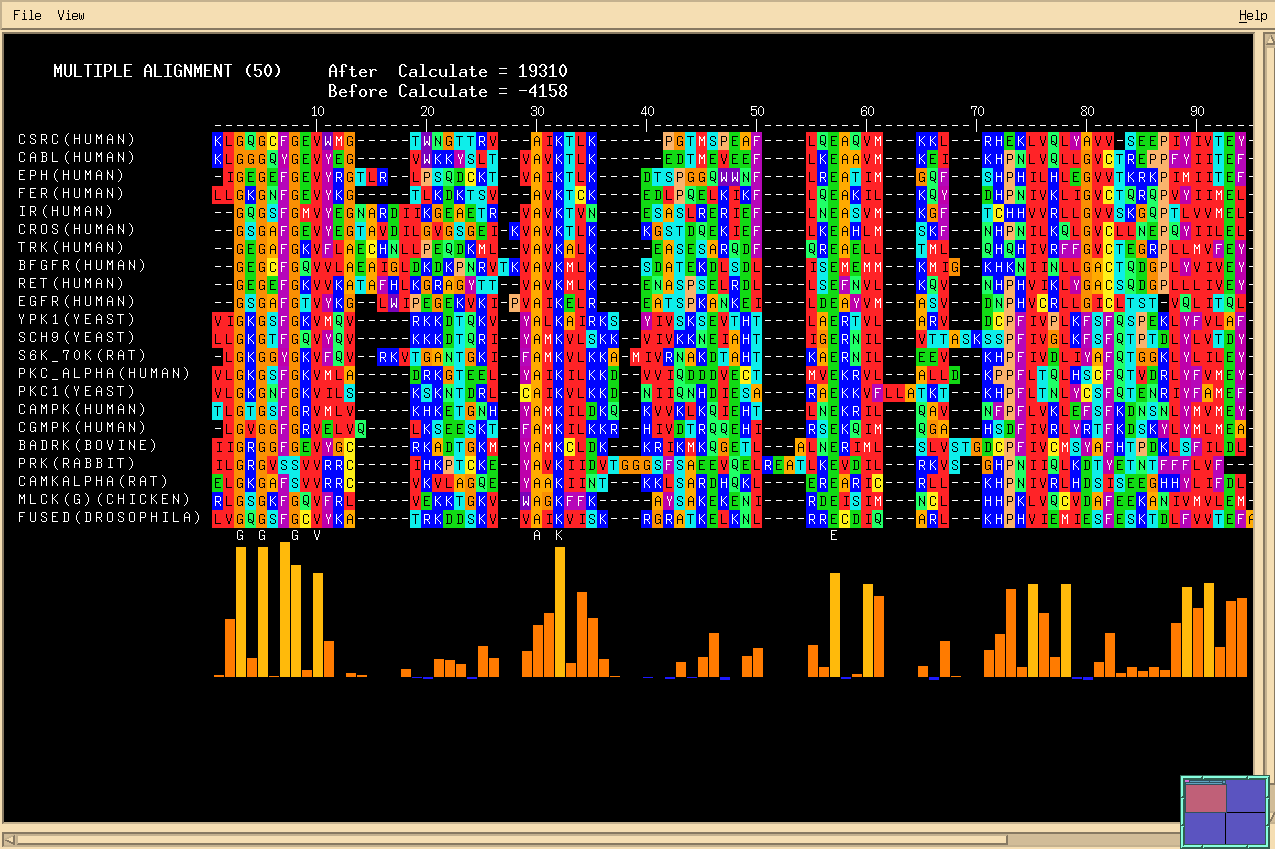
Task: Click ruler position 50 marker
Action: [757, 111]
